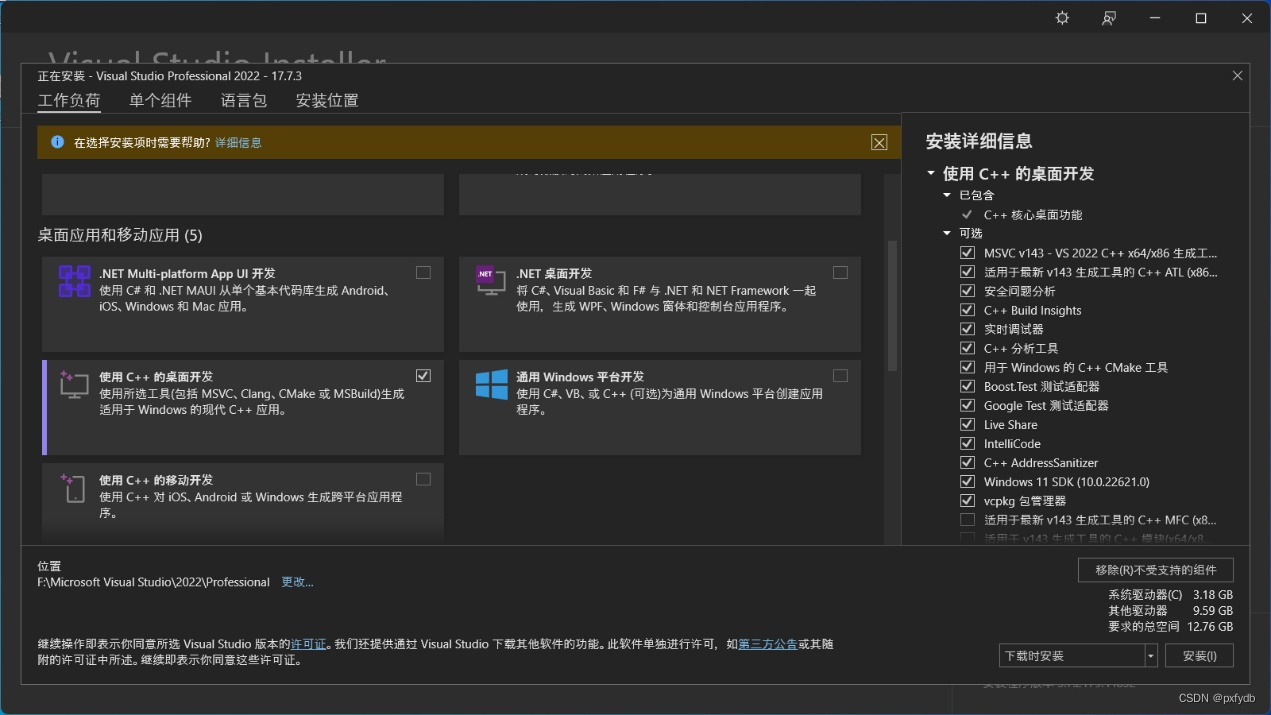Uncheck the C++ ATL for v143 component
The width and height of the screenshot is (1271, 715).
[967, 272]
